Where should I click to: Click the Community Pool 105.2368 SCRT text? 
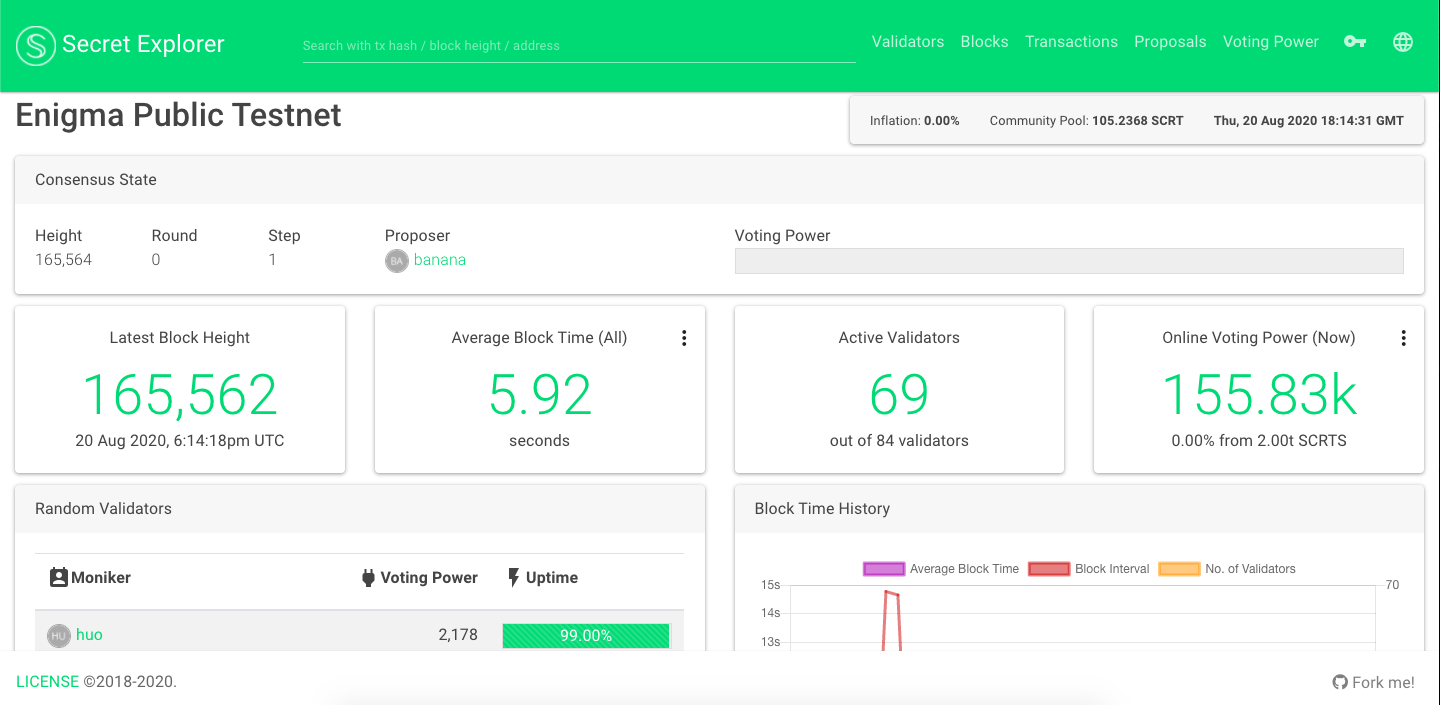[x=1087, y=120]
